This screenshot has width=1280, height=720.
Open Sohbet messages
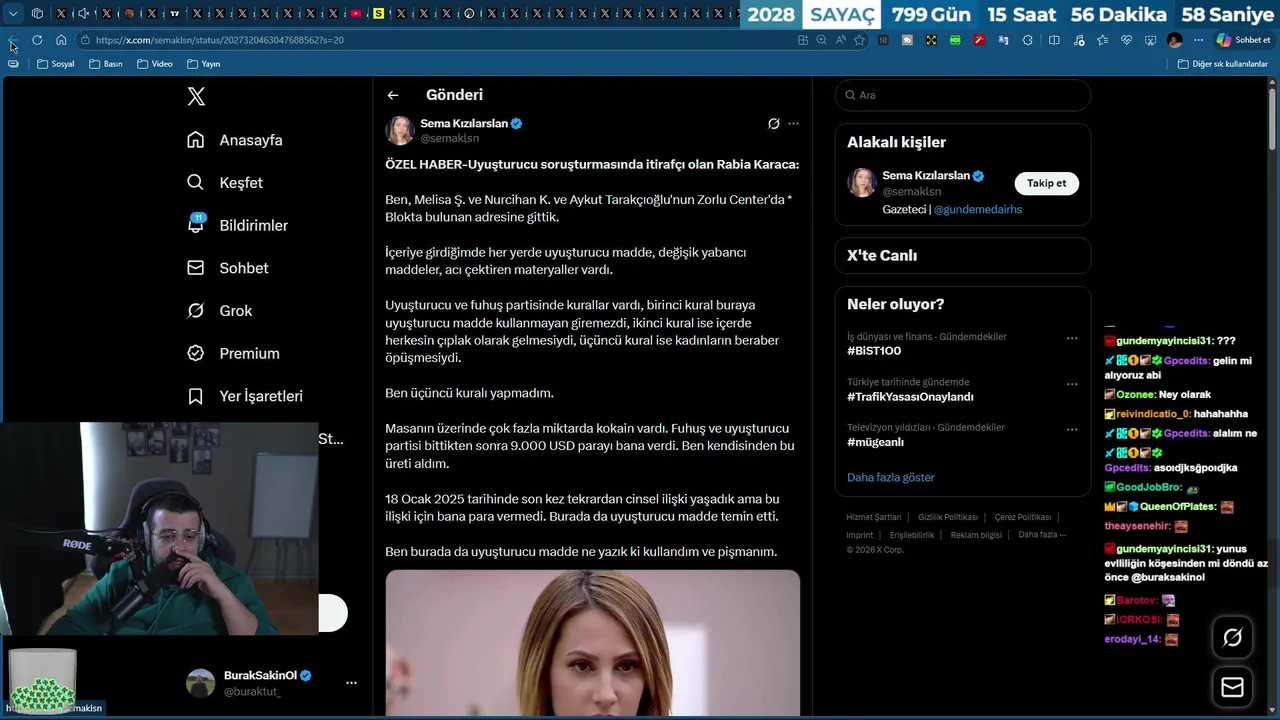(228, 268)
